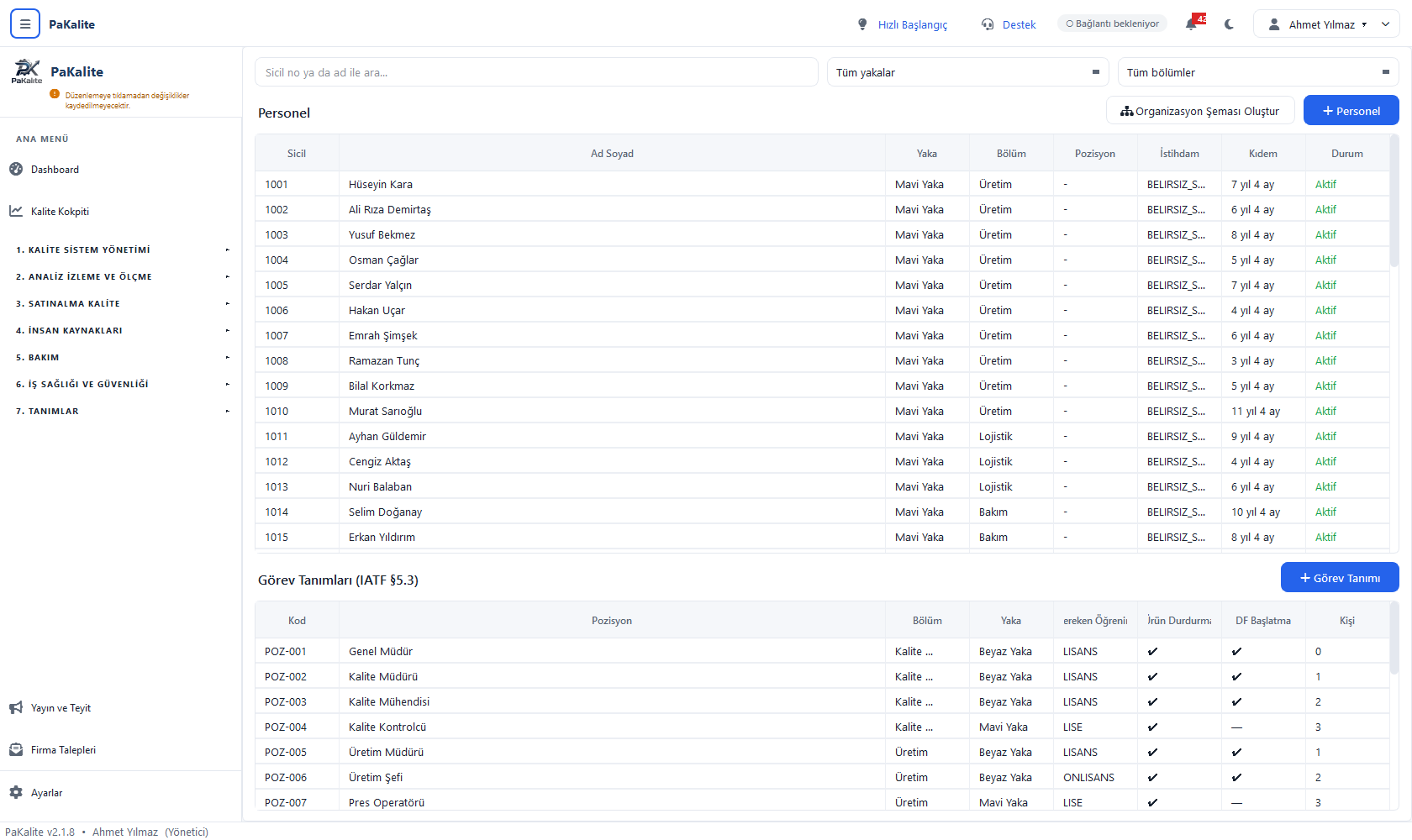The width and height of the screenshot is (1412, 840).
Task: Click the organization chart icon on Organizasyon Şeması button
Action: [1127, 111]
